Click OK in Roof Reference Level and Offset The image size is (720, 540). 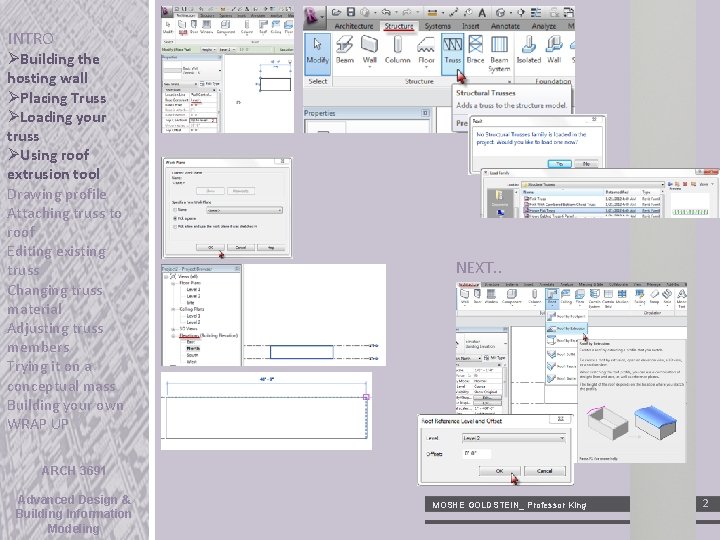point(500,471)
